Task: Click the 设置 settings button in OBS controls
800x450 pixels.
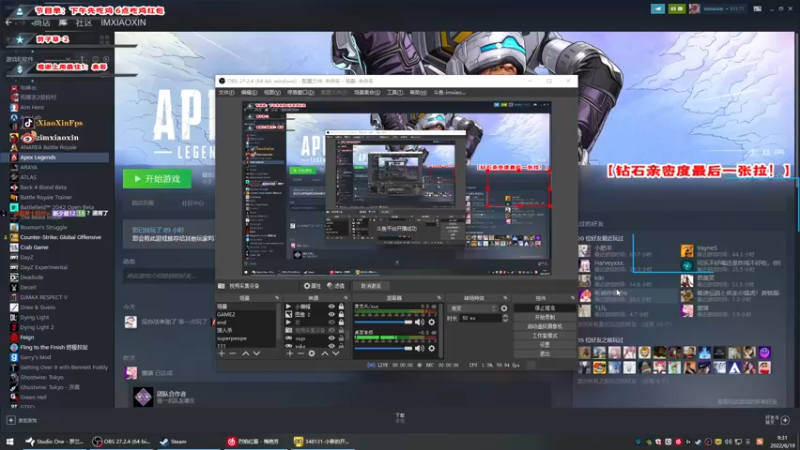Action: coord(544,345)
